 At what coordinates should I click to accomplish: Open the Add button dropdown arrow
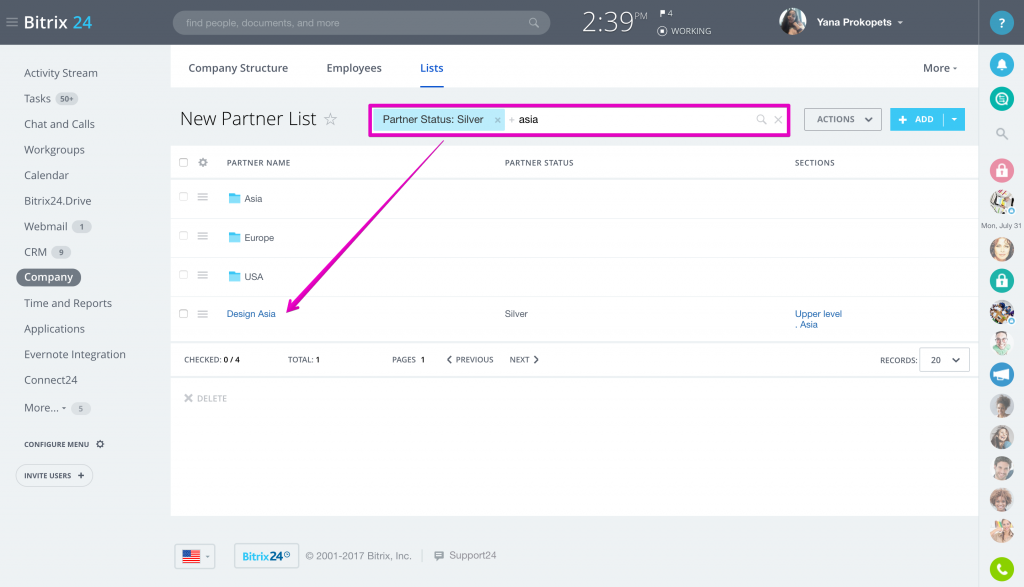point(954,119)
